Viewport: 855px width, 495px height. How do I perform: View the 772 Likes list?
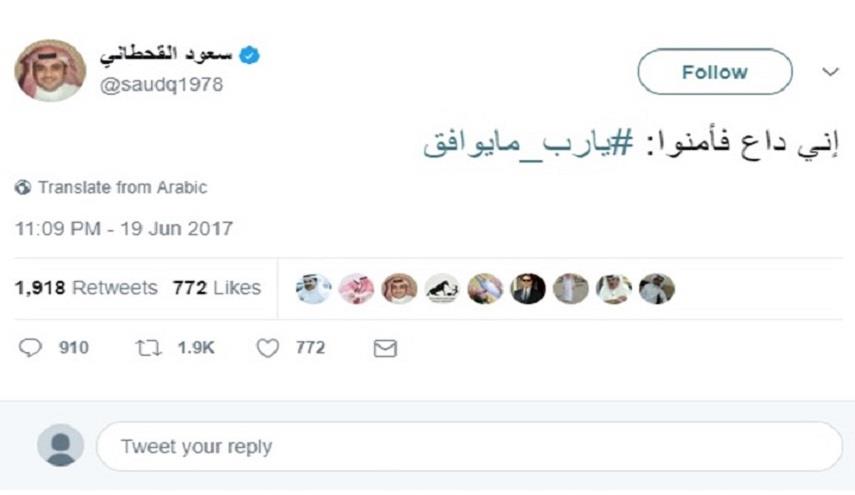point(216,288)
